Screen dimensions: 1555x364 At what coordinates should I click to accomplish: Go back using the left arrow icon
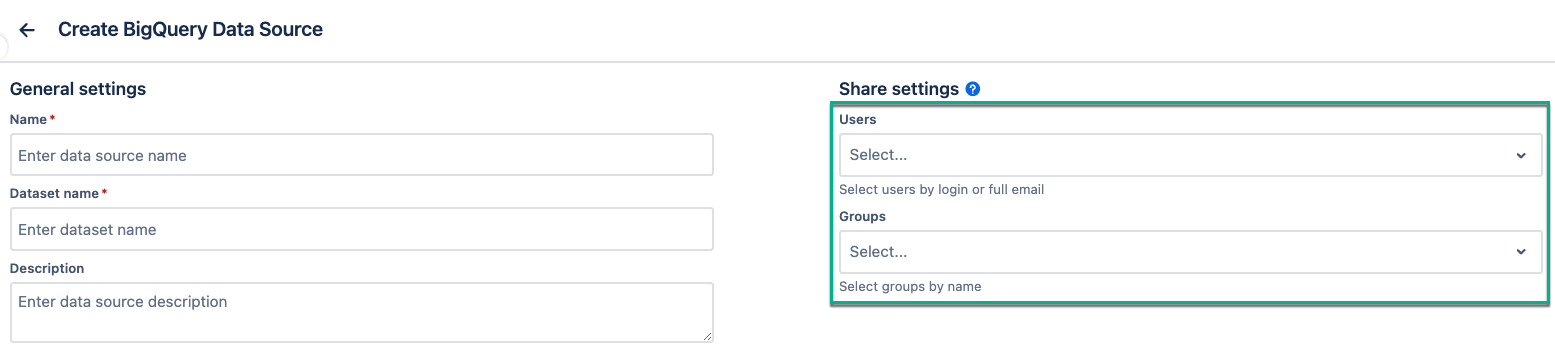point(27,30)
